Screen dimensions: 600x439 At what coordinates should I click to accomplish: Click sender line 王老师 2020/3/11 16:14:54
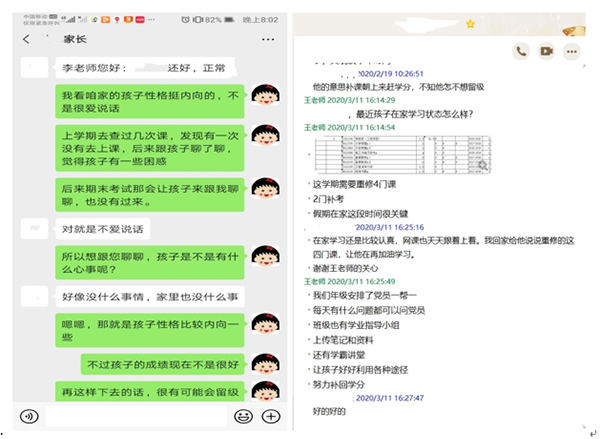point(349,127)
